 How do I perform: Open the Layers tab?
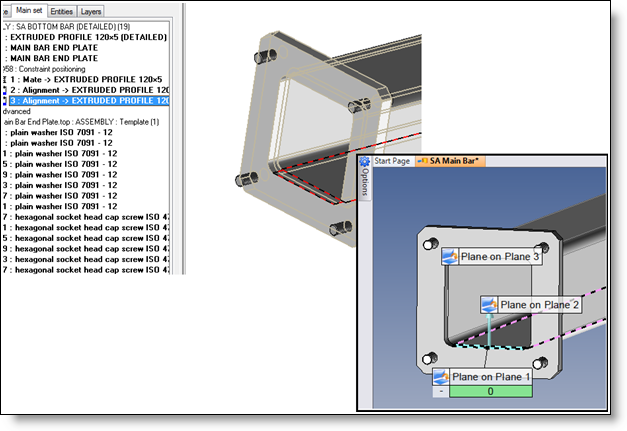click(x=91, y=10)
